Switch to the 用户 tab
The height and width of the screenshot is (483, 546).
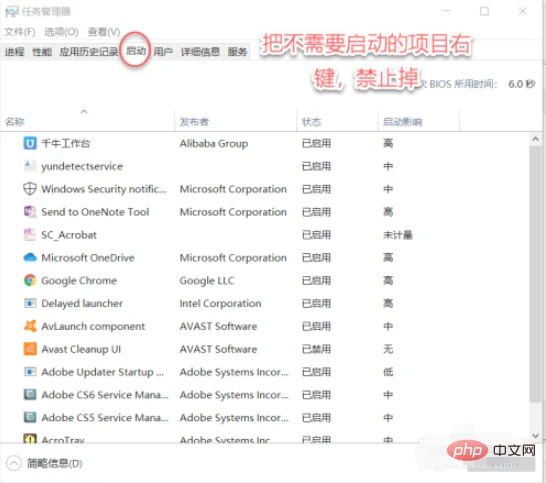point(163,52)
